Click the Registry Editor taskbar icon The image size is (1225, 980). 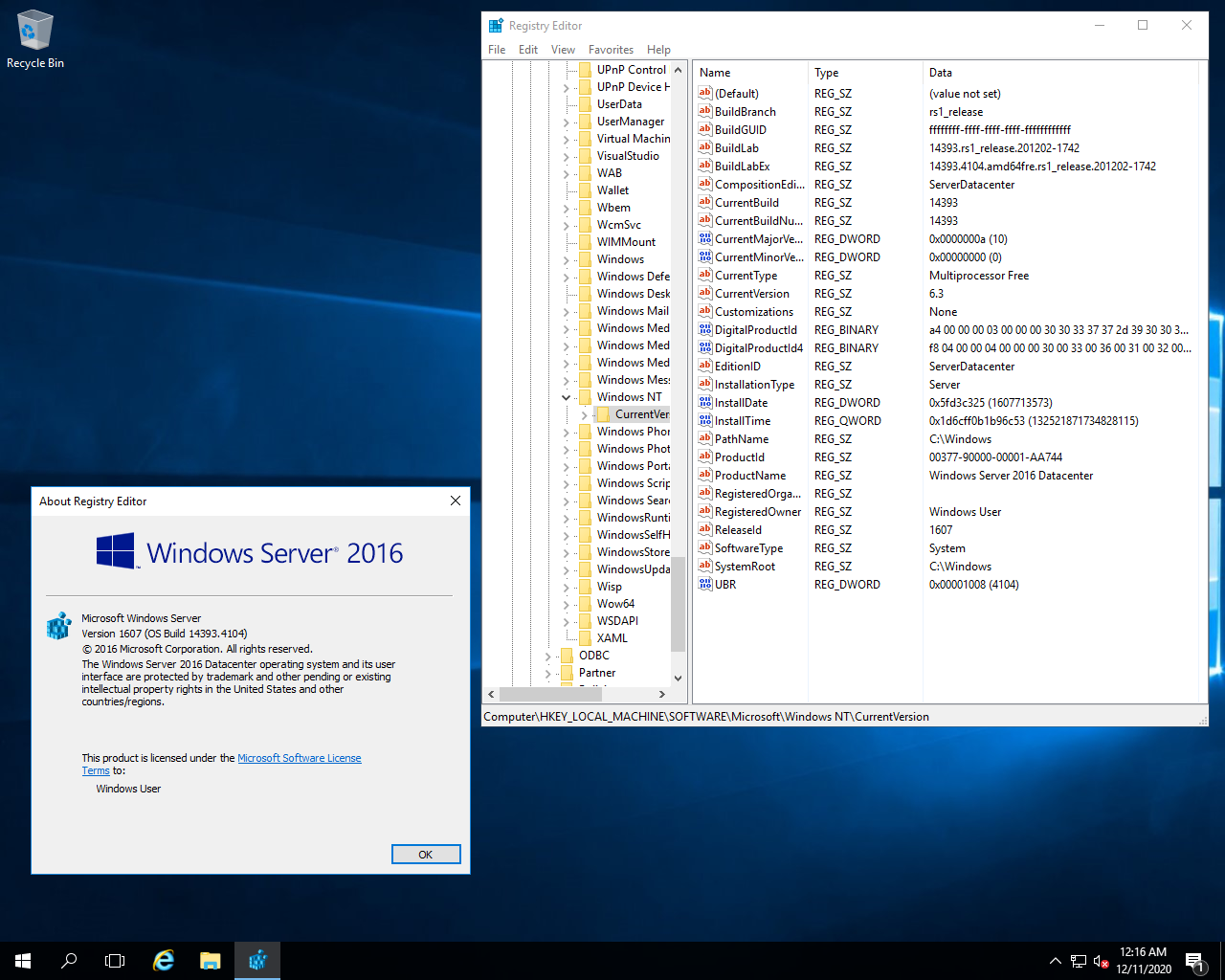point(257,961)
